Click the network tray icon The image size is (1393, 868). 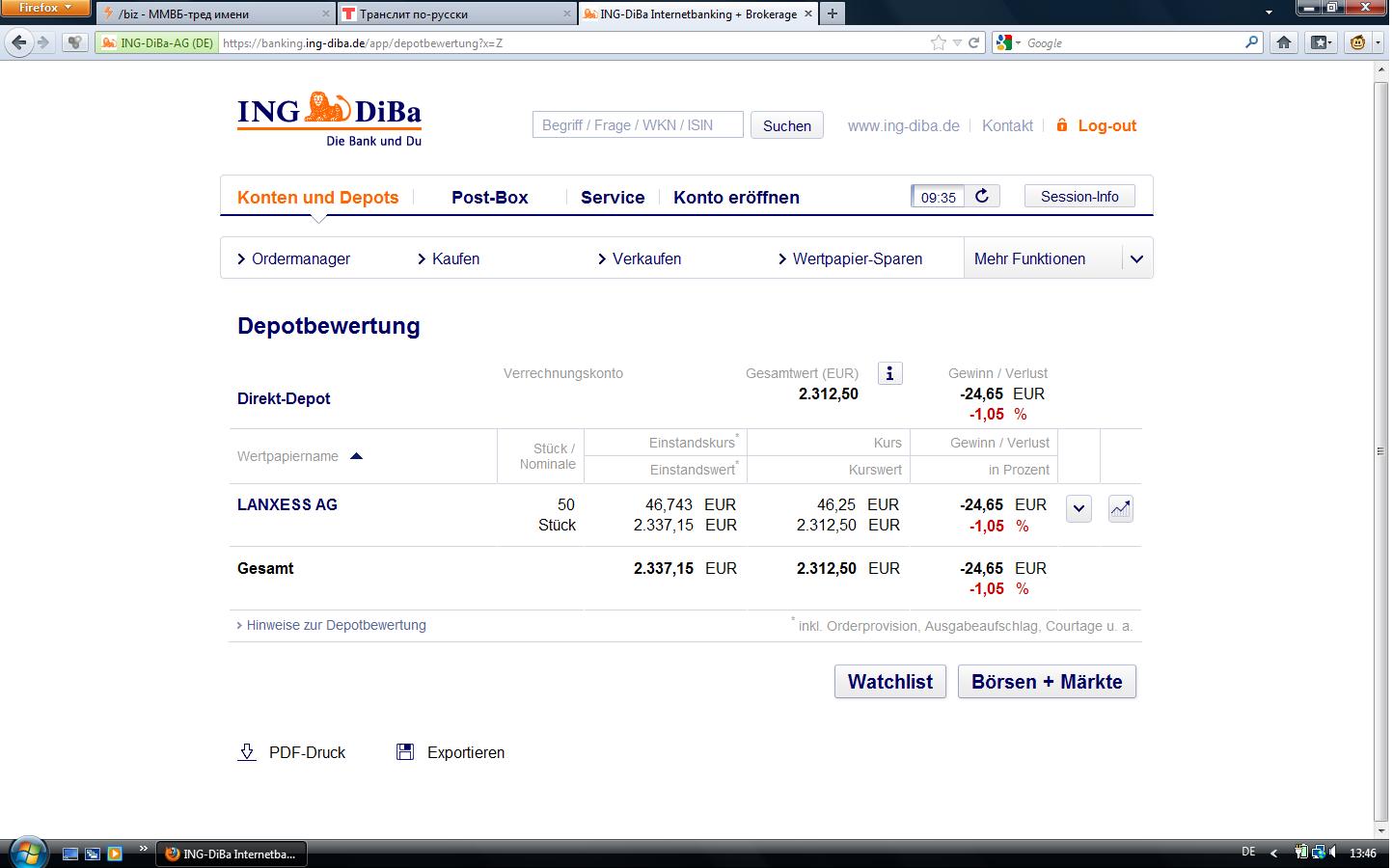[1318, 853]
